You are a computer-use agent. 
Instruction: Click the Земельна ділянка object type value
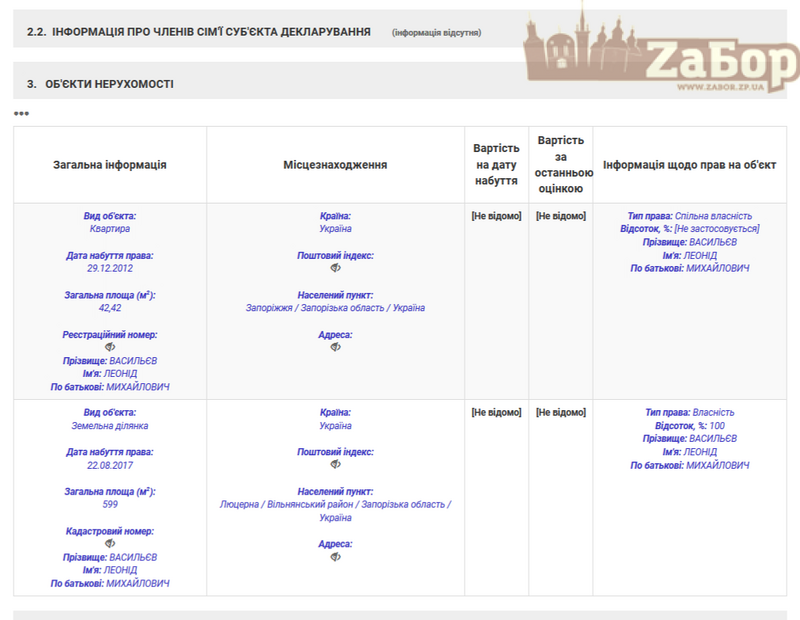[110, 425]
